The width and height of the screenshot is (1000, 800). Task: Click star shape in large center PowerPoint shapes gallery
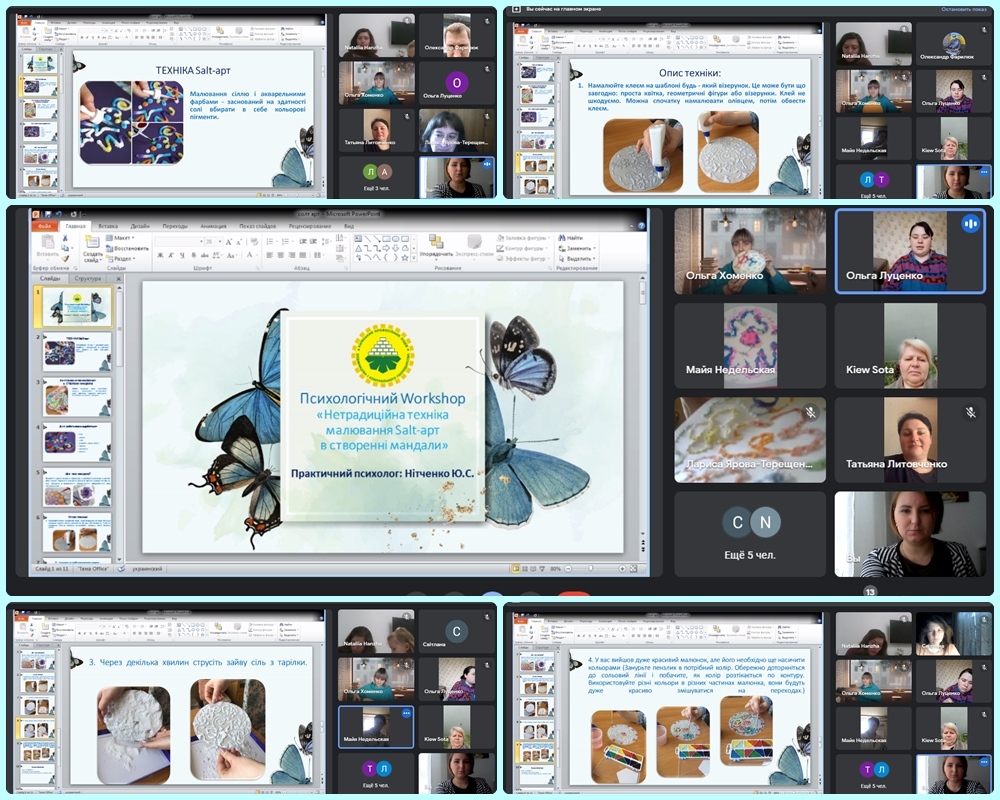404,258
